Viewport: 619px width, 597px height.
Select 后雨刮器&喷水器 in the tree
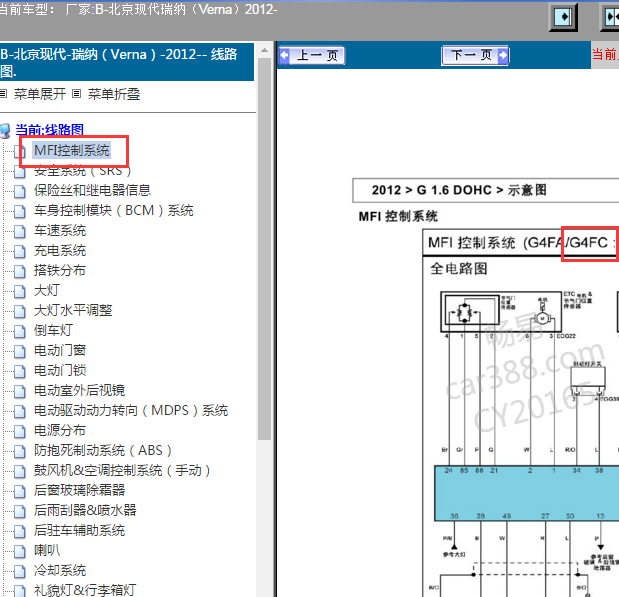[x=85, y=510]
